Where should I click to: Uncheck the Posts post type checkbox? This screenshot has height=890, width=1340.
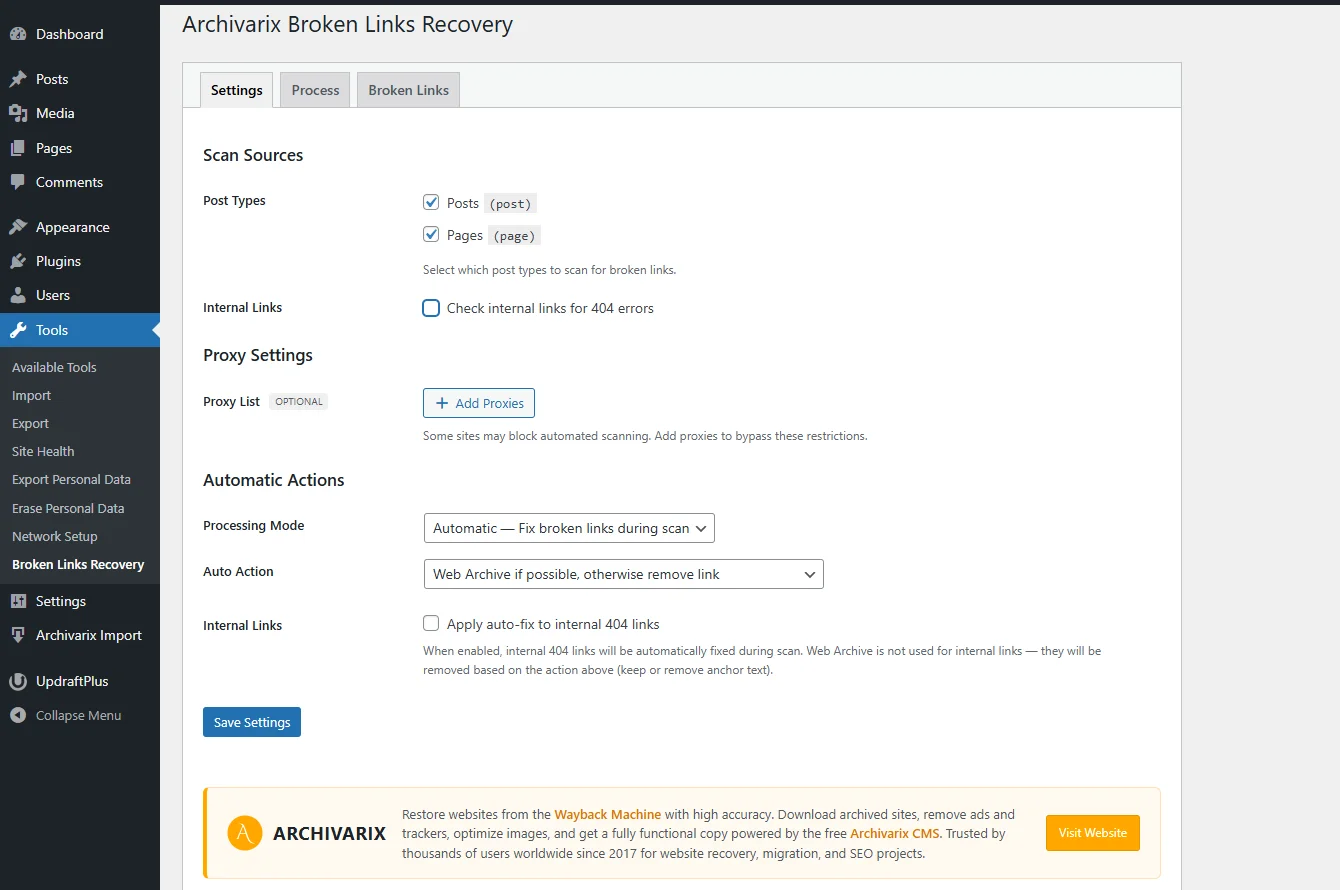coord(431,202)
